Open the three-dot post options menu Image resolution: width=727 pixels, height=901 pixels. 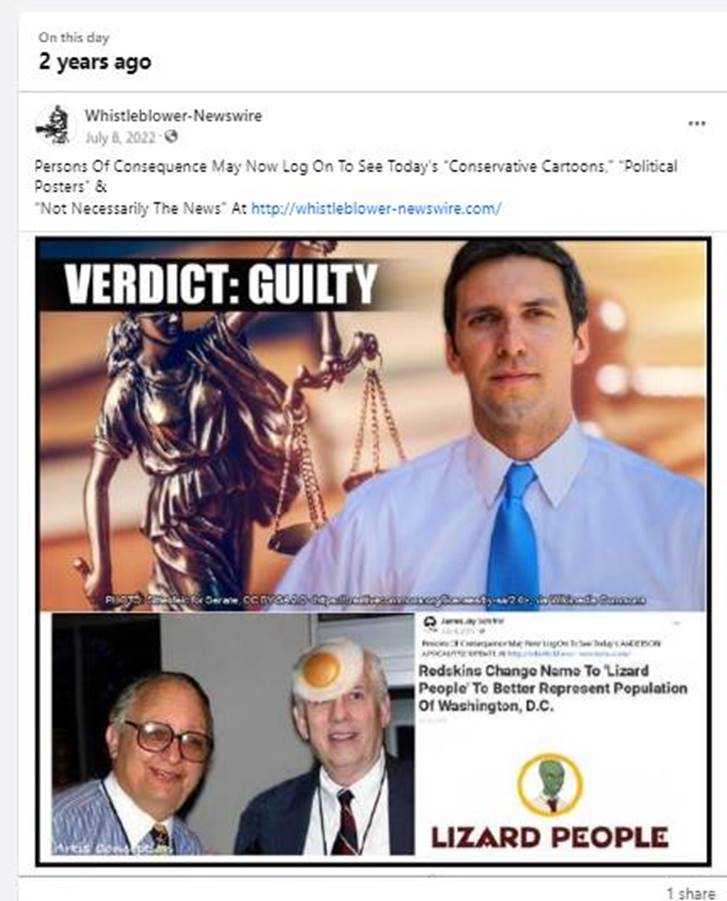[x=697, y=124]
